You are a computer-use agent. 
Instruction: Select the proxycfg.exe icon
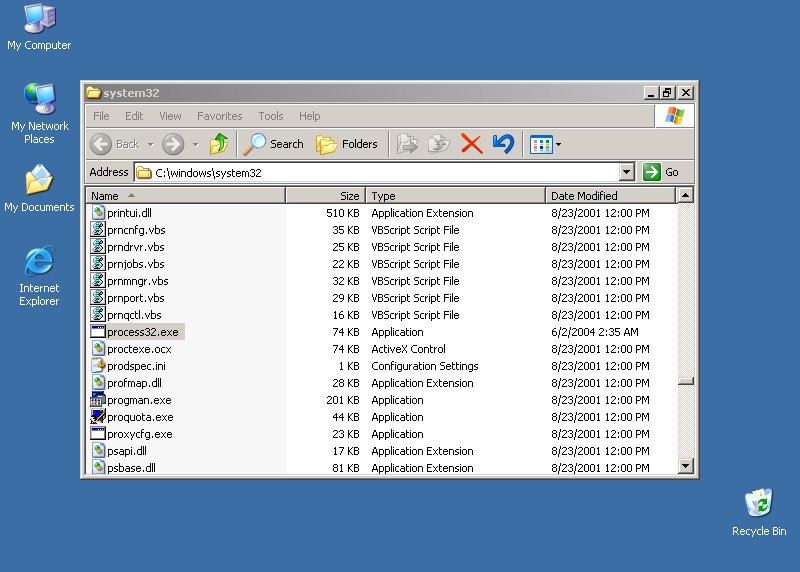pos(98,433)
